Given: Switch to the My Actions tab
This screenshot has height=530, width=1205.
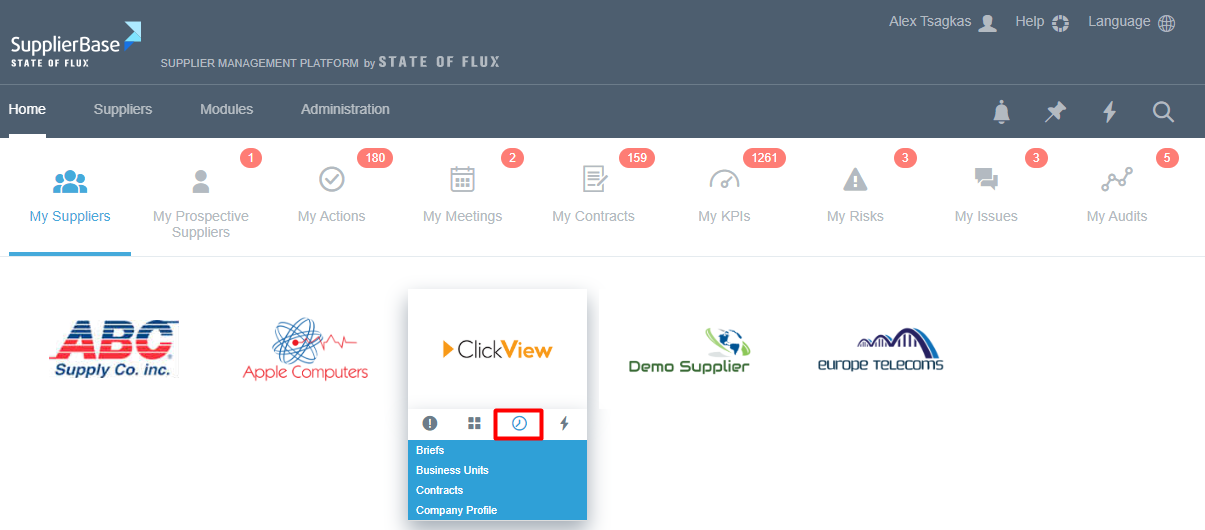Looking at the screenshot, I should coord(331,196).
